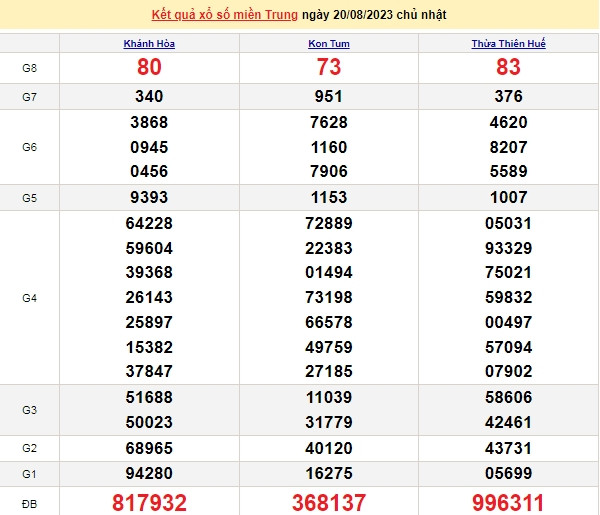Image resolution: width=600 pixels, height=515 pixels.
Task: Select Kon Tum special prize 368137
Action: [x=329, y=502]
